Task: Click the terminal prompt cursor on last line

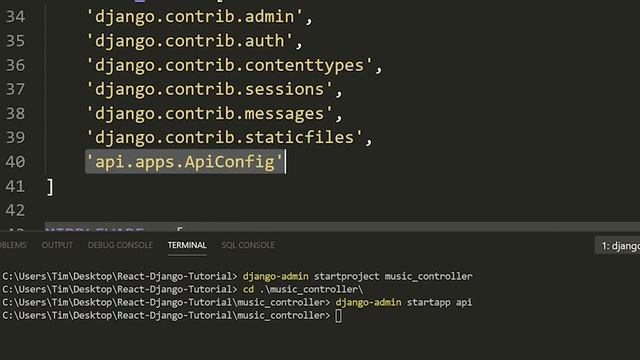Action: 338,316
